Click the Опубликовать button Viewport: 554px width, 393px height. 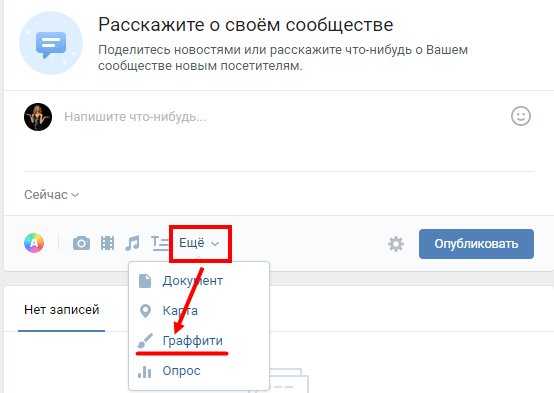tap(476, 244)
